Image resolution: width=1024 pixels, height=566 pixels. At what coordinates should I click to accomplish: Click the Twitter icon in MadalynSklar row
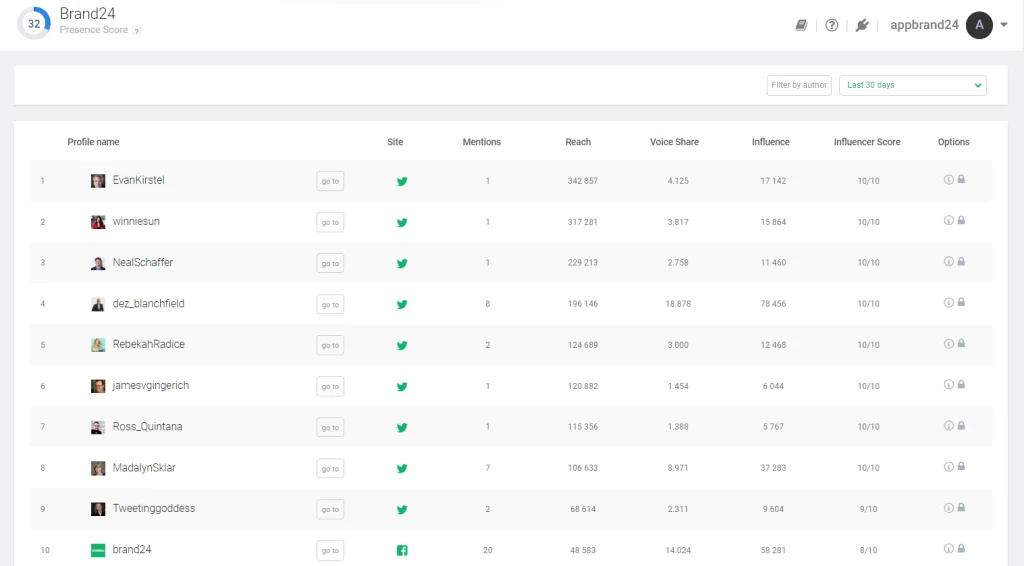(x=402, y=468)
